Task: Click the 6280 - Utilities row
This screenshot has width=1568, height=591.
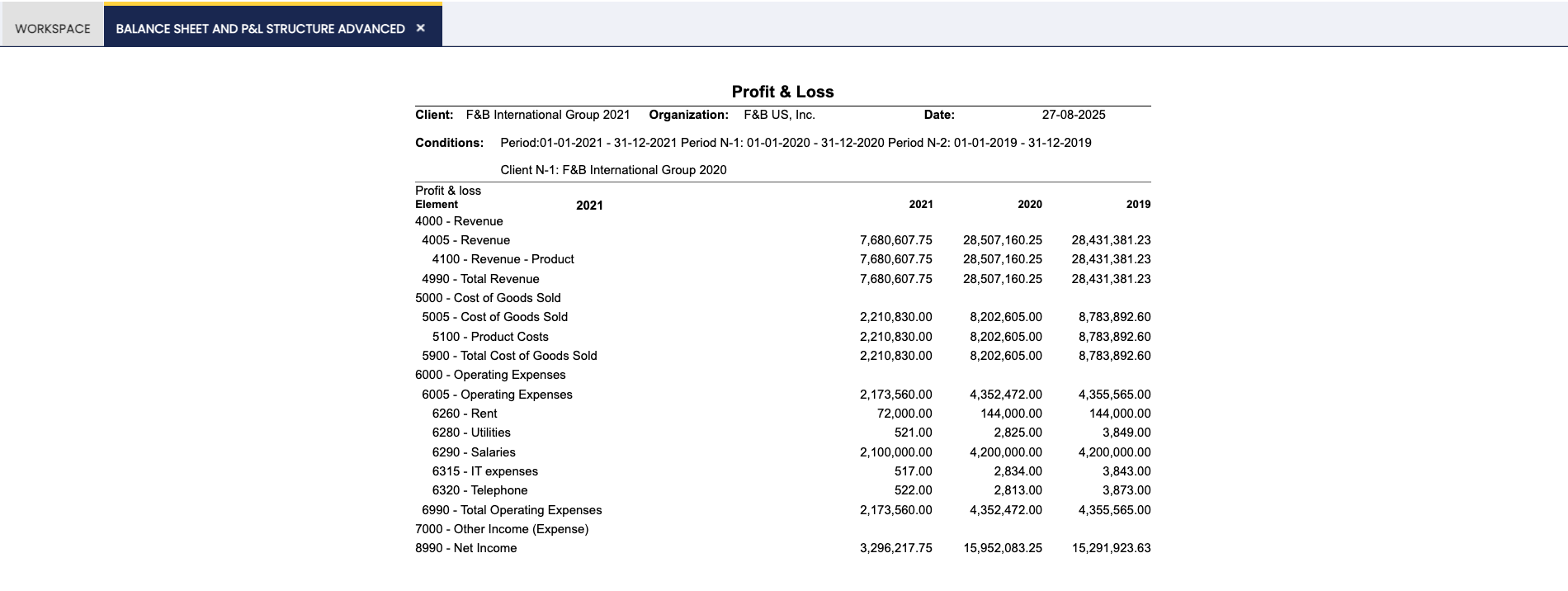Action: point(471,433)
